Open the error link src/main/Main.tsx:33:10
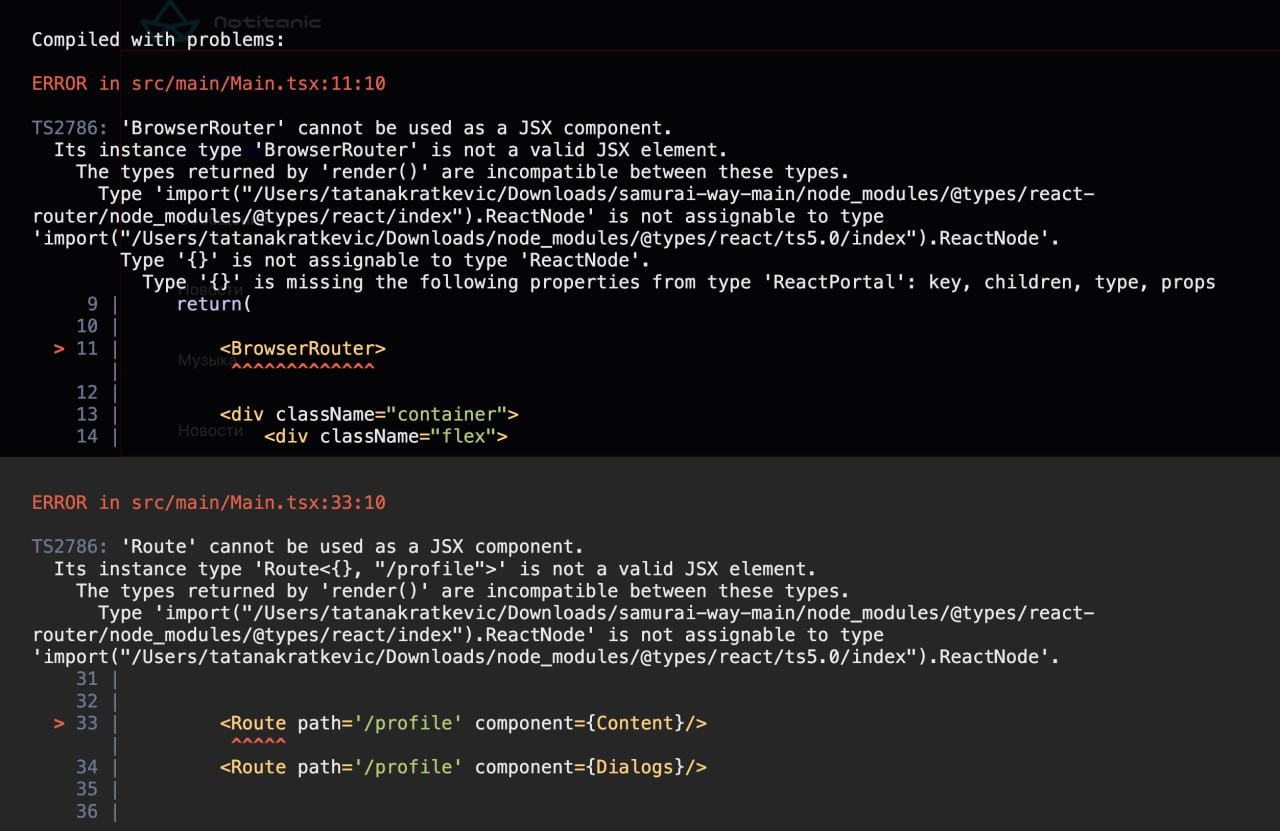This screenshot has height=831, width=1280. pyautogui.click(x=258, y=503)
